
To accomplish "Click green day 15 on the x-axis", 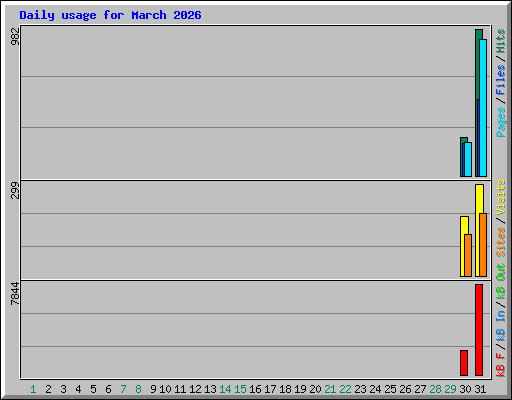I will point(240,389).
